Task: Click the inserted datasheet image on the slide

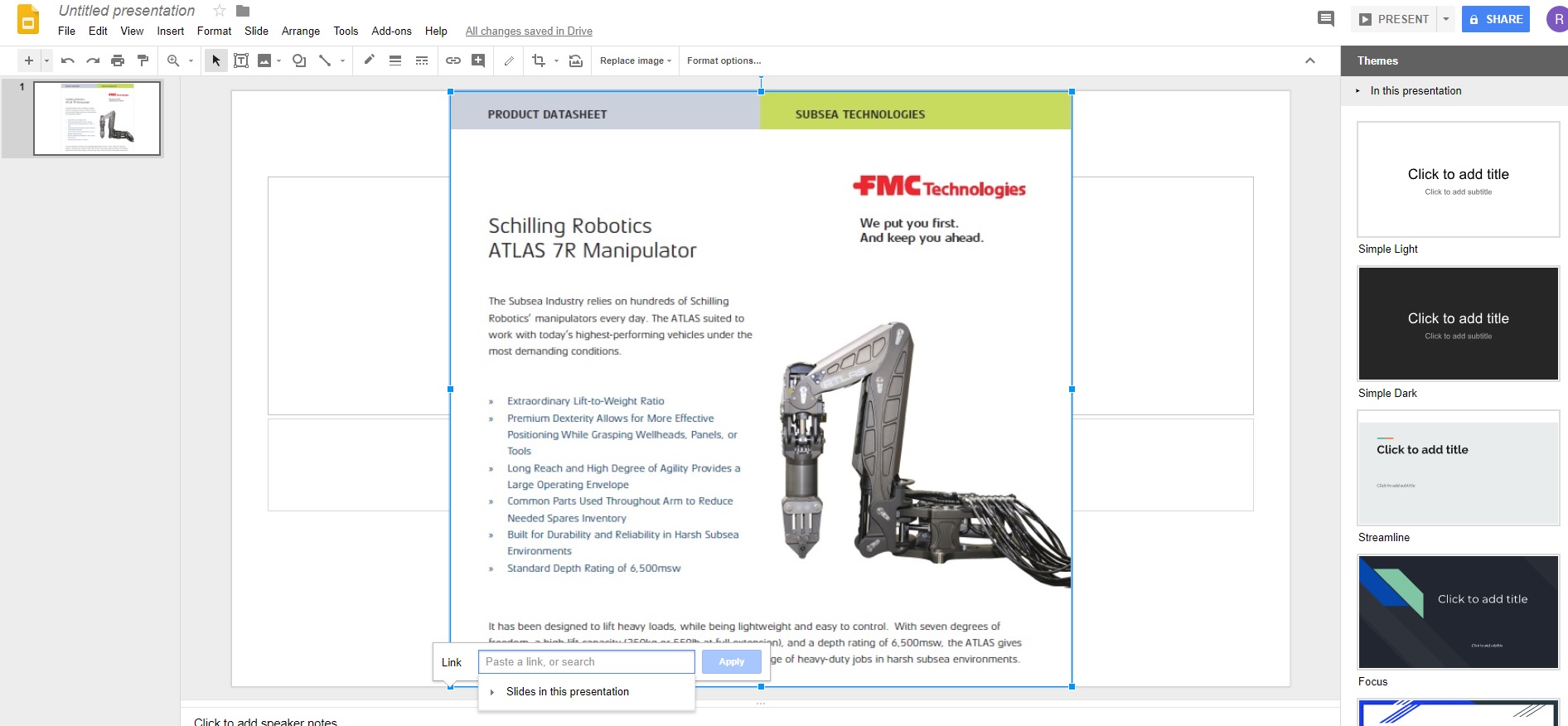Action: 761,389
